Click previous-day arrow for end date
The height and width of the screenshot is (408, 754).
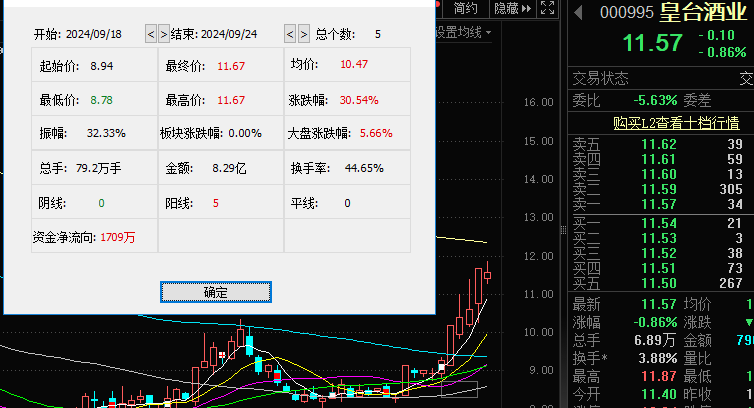pyautogui.click(x=290, y=34)
